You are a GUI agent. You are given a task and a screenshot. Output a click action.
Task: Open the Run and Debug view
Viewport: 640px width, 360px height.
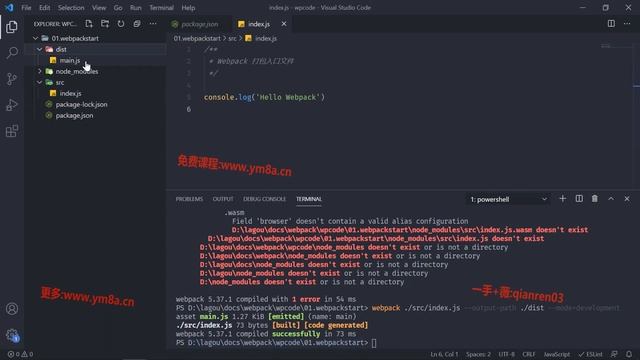[x=12, y=105]
